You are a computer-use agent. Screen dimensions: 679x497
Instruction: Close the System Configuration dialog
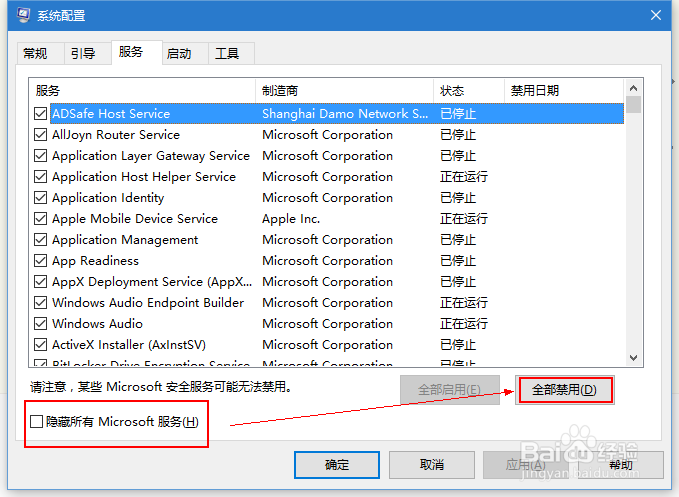[x=656, y=16]
